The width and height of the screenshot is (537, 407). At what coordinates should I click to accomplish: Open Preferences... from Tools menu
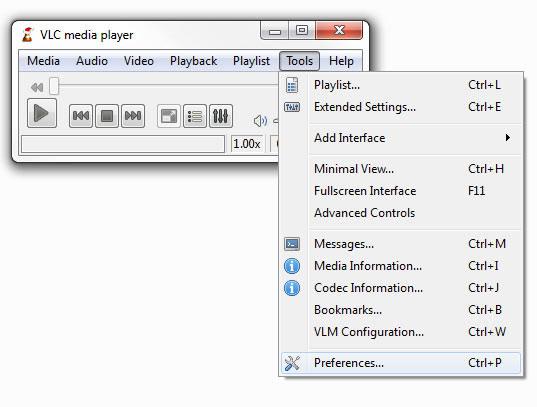coord(401,363)
